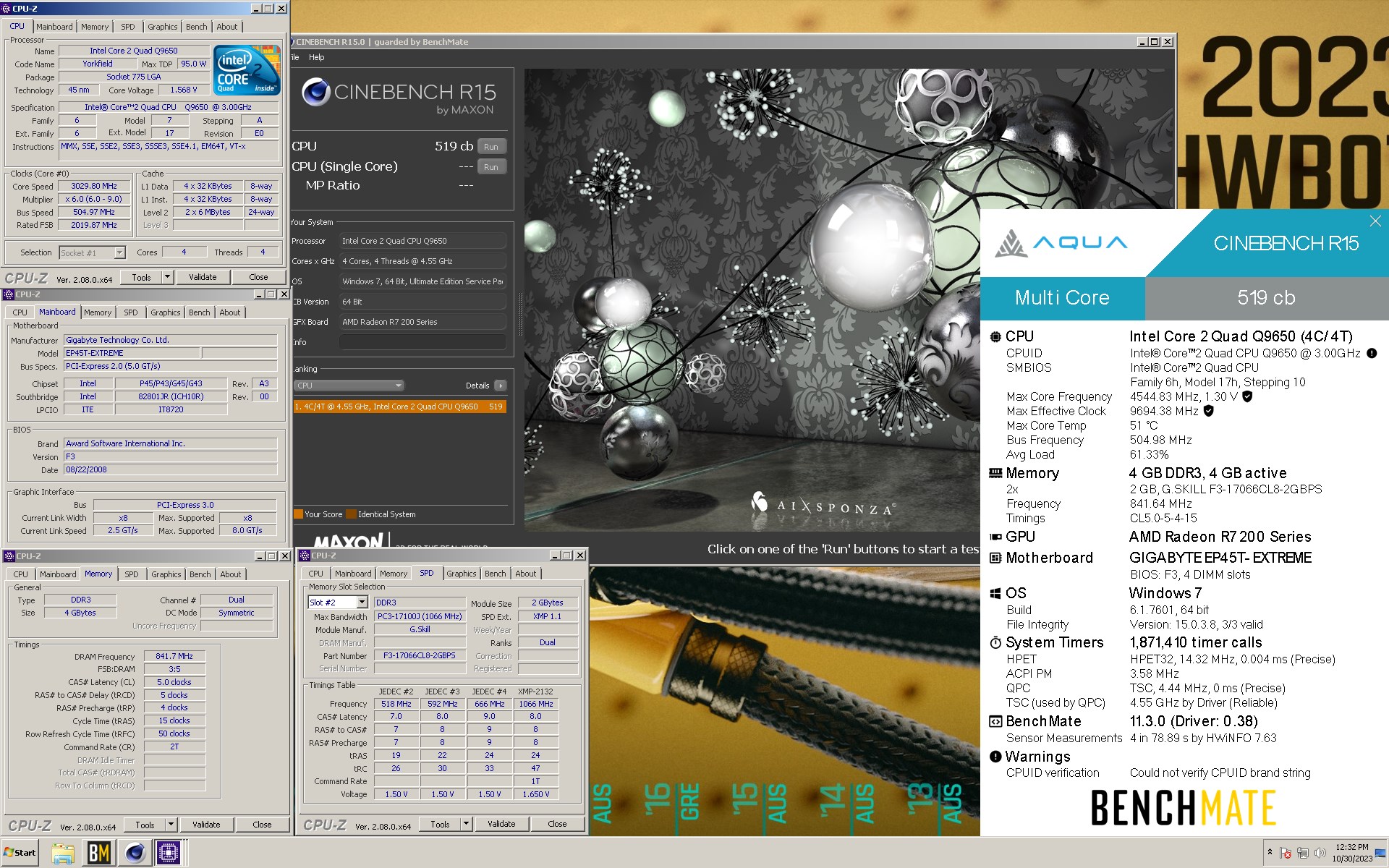1389x868 pixels.
Task: Click the Multi Core header in BenchMate panel
Action: 1062,298
